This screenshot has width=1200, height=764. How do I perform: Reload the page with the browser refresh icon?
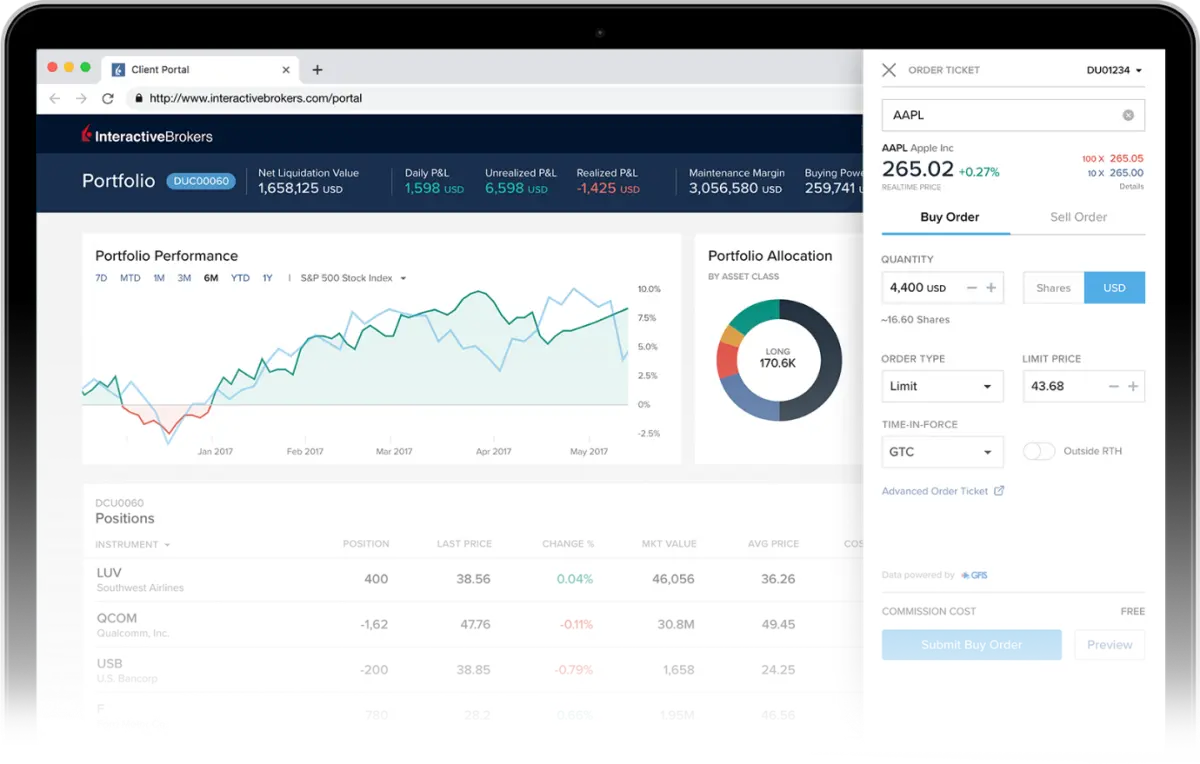[x=107, y=98]
